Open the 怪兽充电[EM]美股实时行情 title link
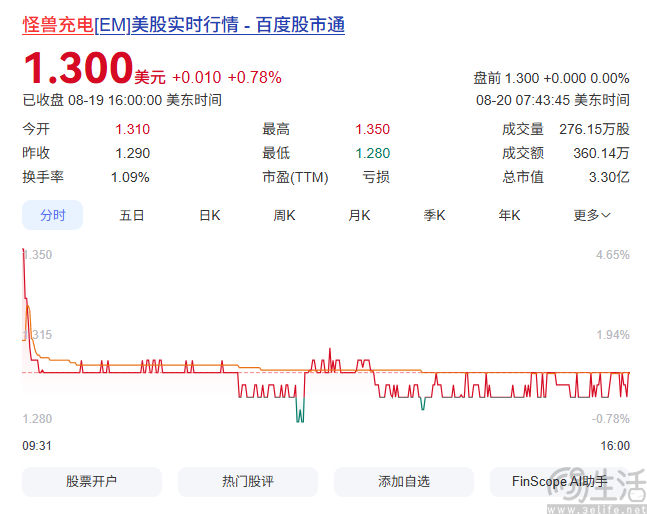The height and width of the screenshot is (514, 647). [184, 25]
